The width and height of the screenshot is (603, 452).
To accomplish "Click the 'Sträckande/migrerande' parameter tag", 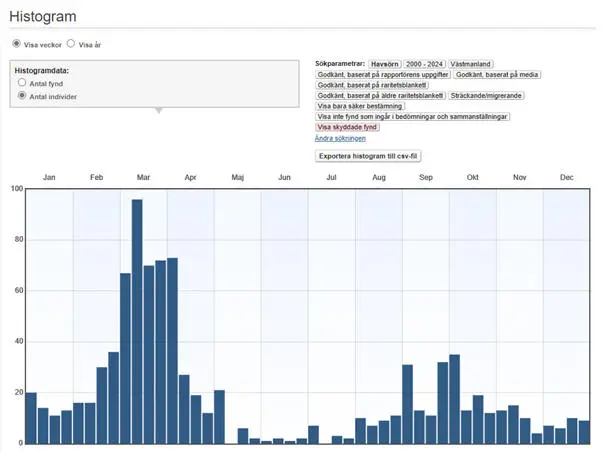I will (485, 96).
